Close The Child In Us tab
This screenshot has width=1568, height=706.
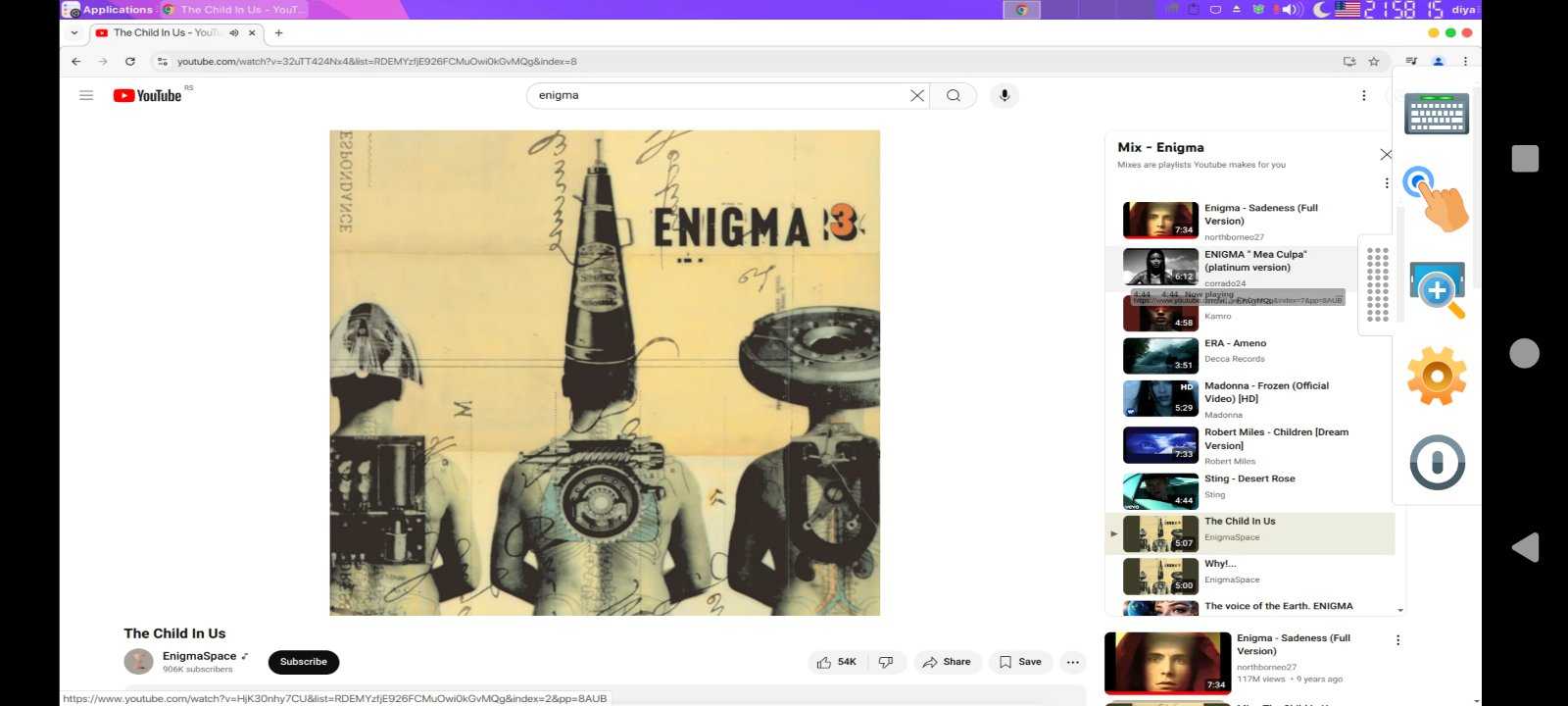coord(252,32)
